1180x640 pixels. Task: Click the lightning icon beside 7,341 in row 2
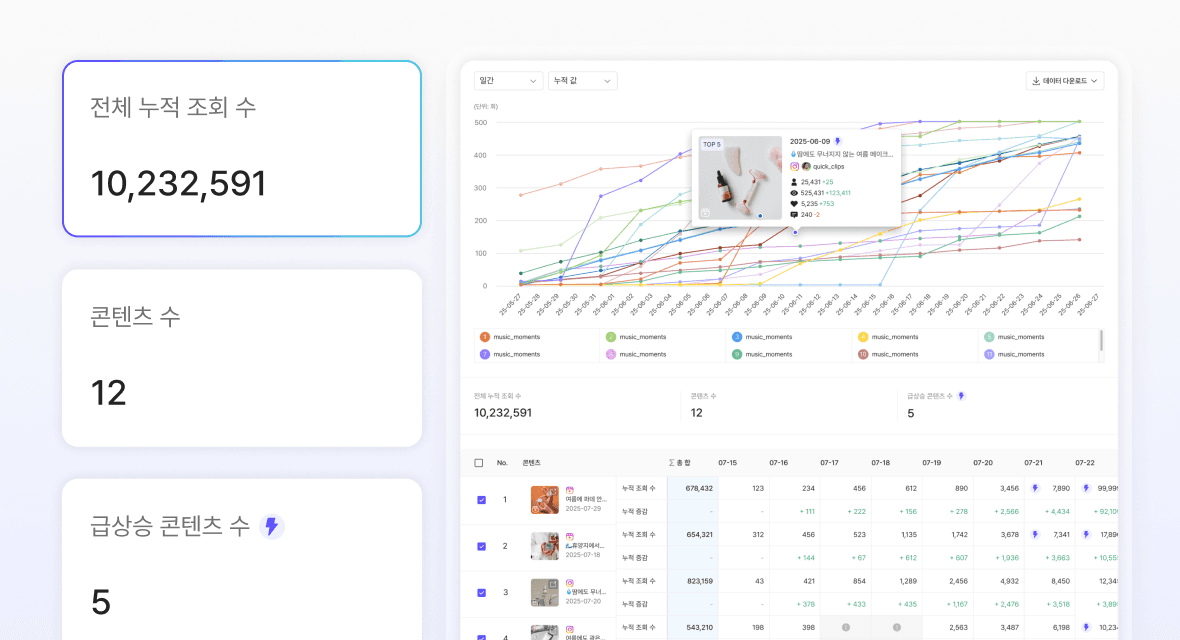pos(1035,535)
